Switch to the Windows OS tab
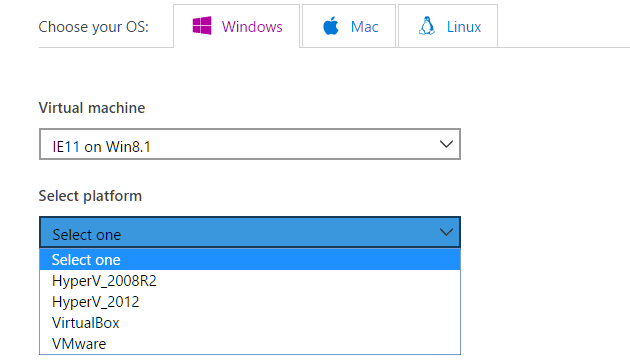This screenshot has height=360, width=630. point(237,26)
